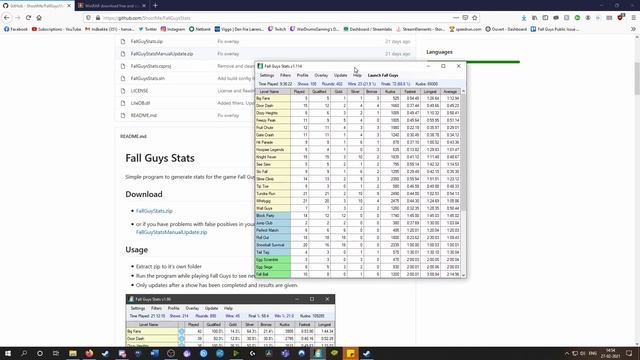Viewport: 640px width, 360px height.
Task: Select the Hoopsie Legends level name
Action: point(273,150)
